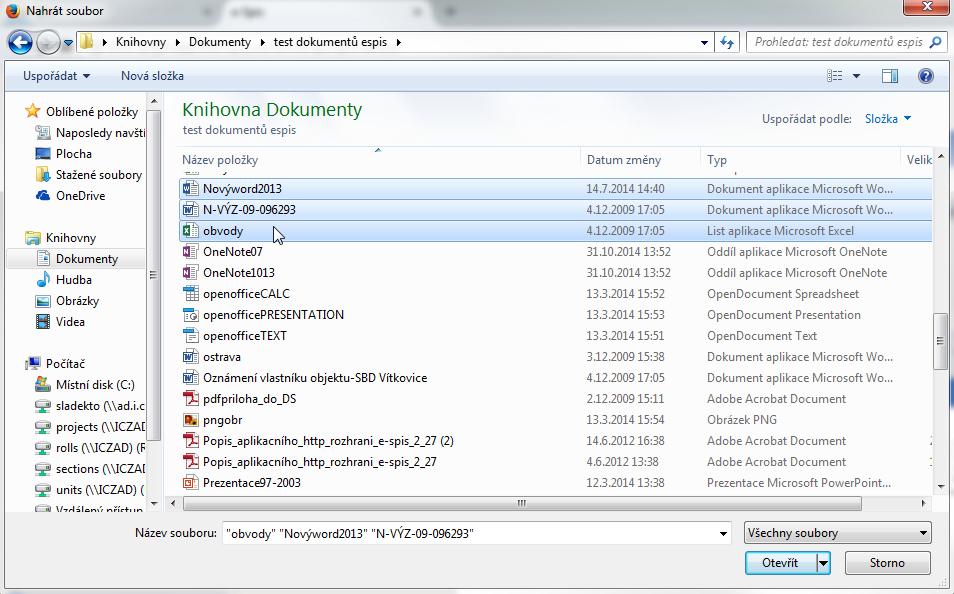This screenshot has height=594, width=954.
Task: Select Oblíbené položky in navigation pane
Action: (92, 112)
